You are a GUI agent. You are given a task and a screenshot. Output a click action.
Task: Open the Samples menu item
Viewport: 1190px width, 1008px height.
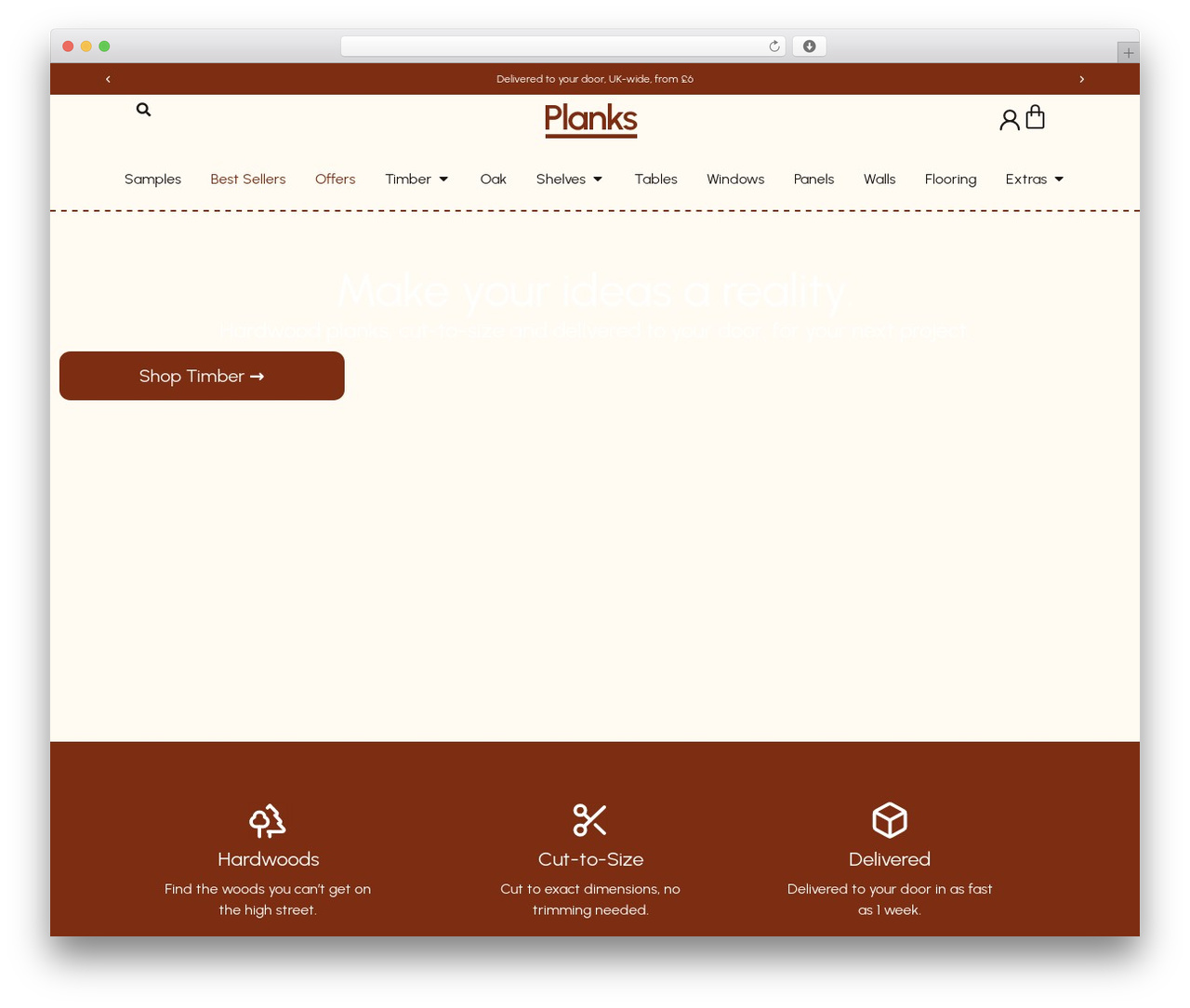152,179
